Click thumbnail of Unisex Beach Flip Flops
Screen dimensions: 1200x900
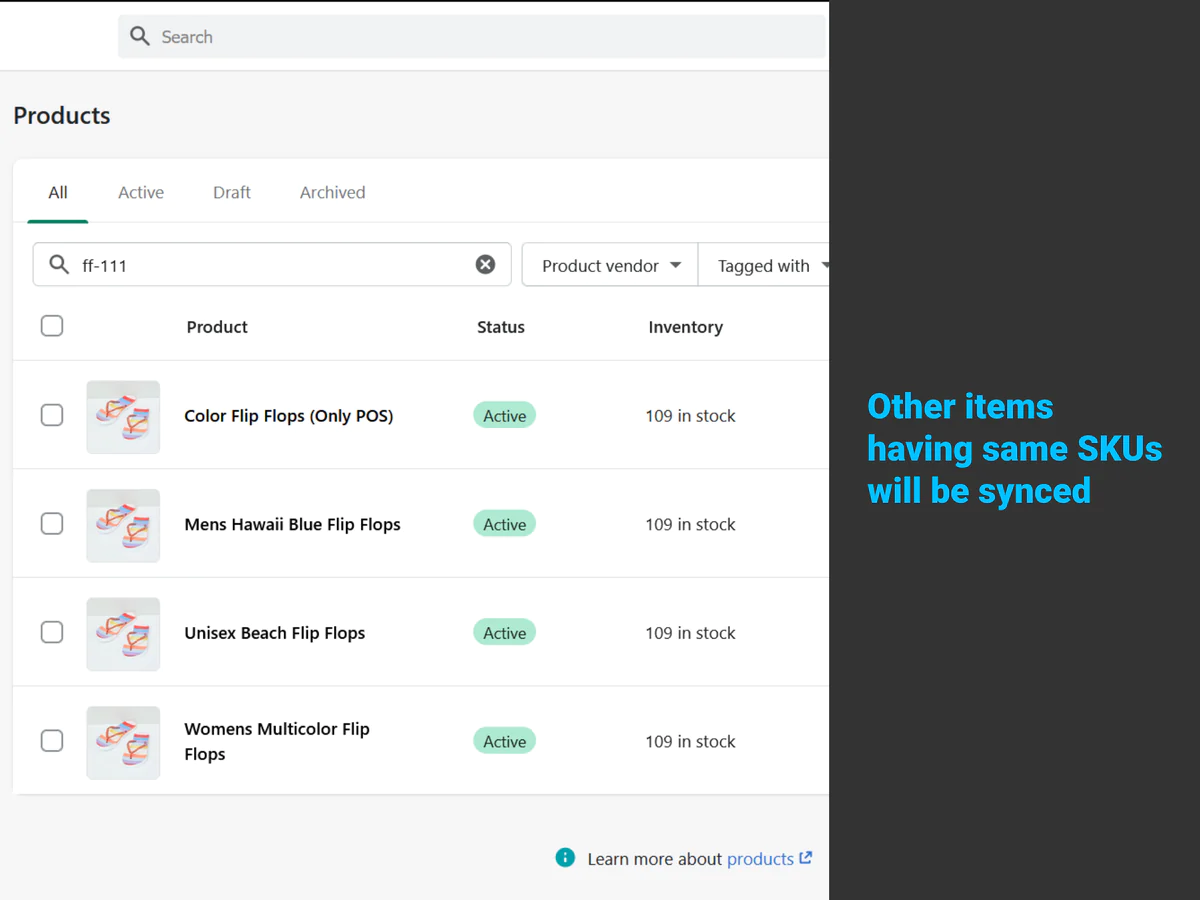tap(123, 634)
